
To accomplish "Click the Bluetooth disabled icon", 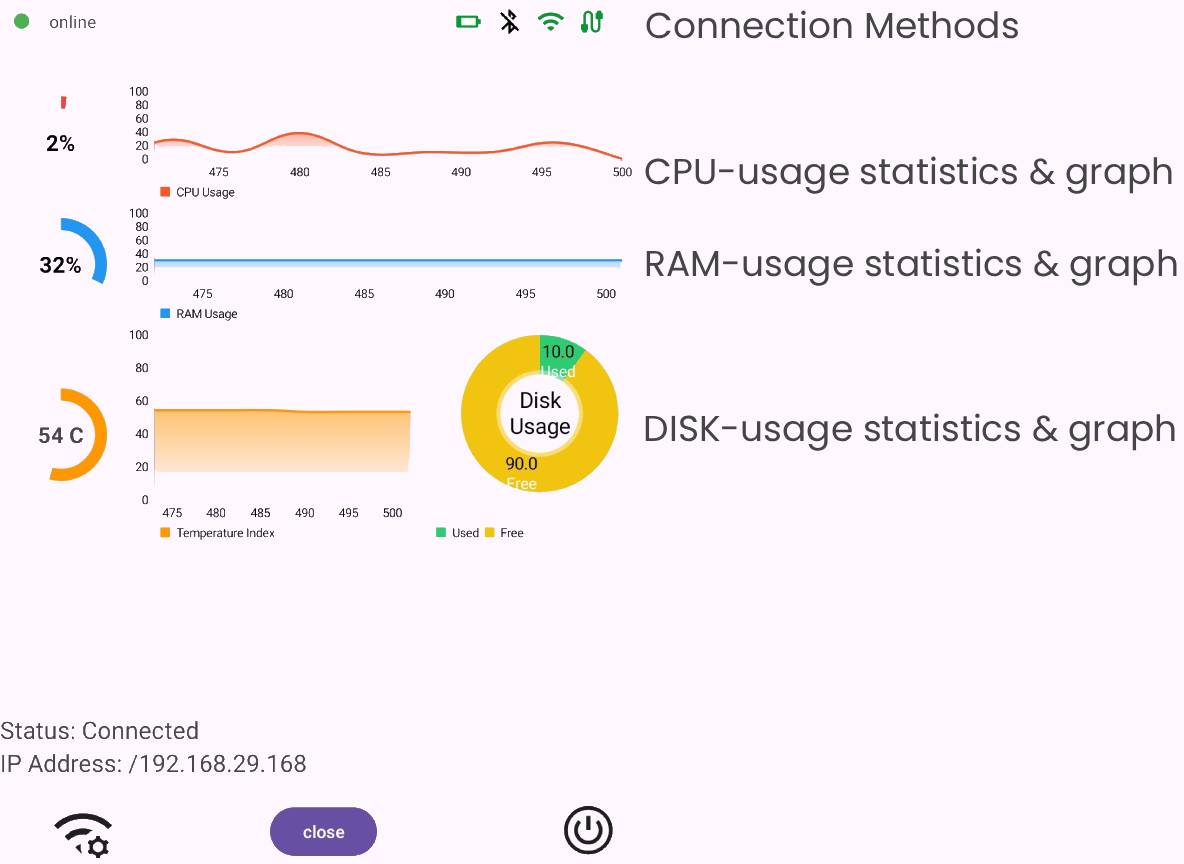I will pyautogui.click(x=509, y=21).
